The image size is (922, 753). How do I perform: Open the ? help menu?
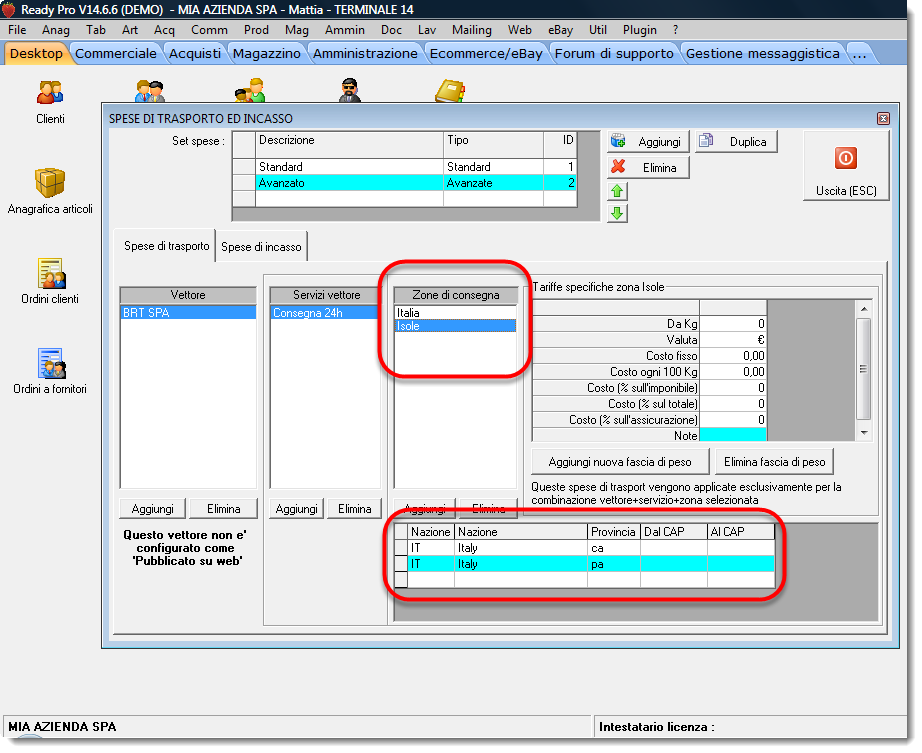point(676,30)
